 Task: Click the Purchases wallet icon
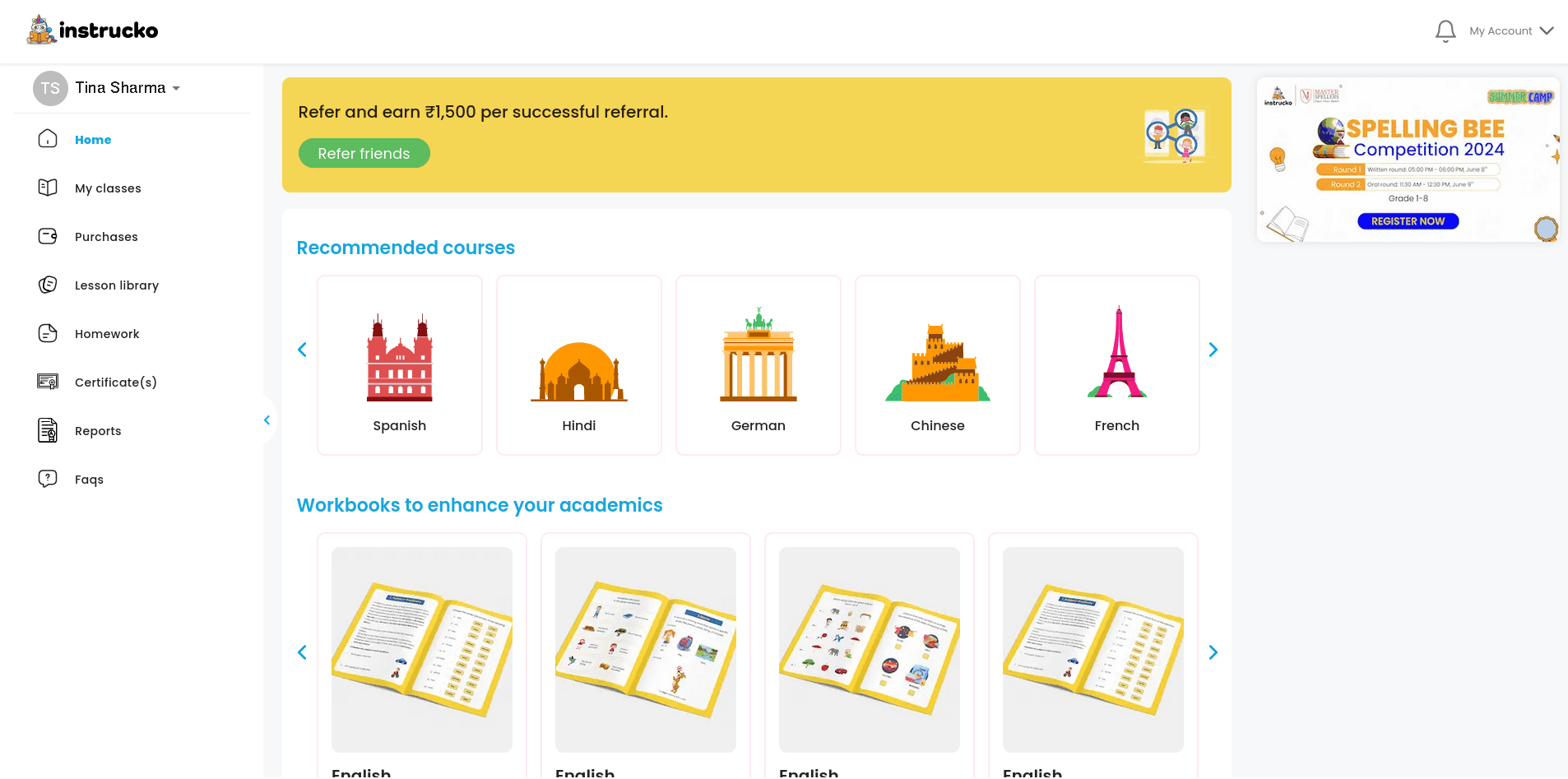pyautogui.click(x=48, y=236)
